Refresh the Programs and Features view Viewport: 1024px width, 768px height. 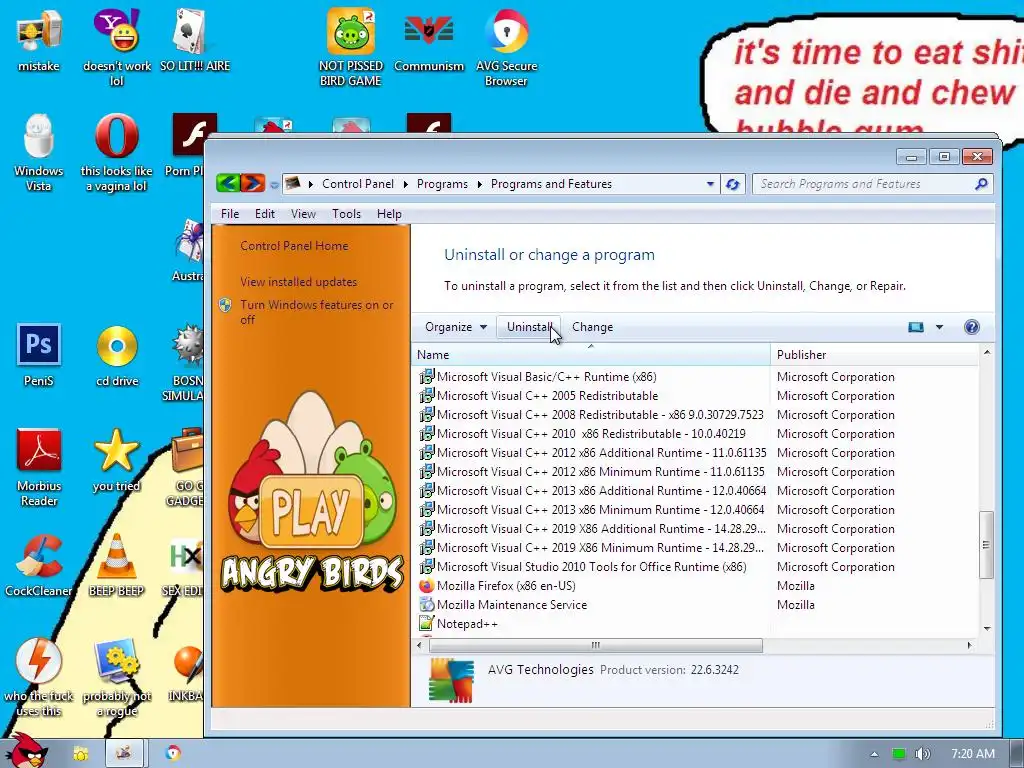733,185
